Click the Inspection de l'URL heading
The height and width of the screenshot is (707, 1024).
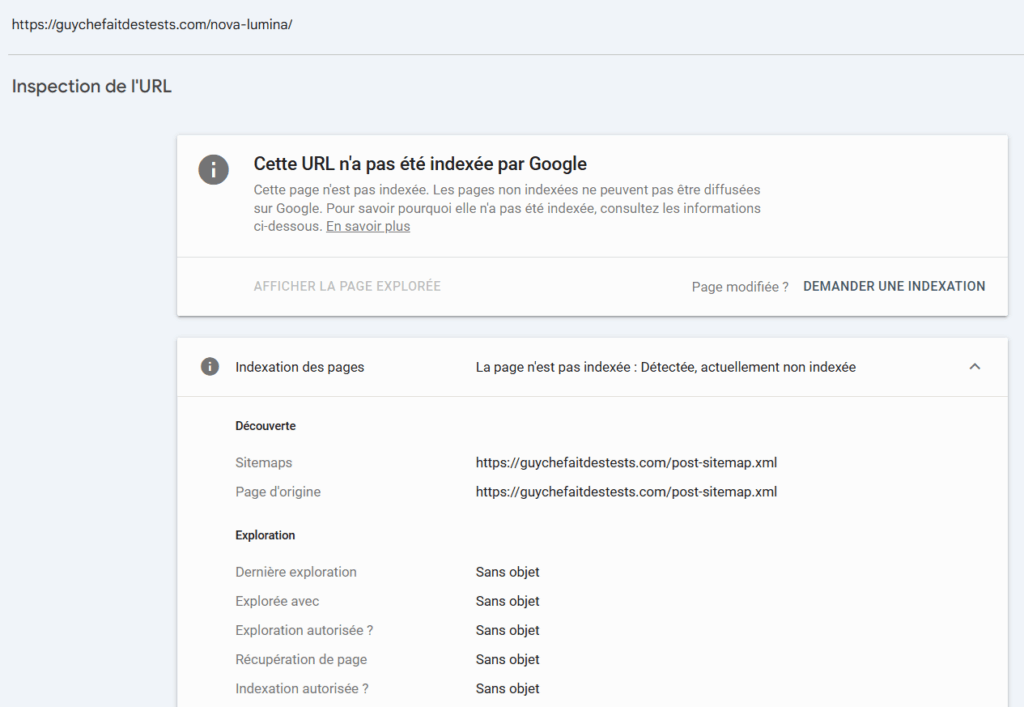[x=92, y=87]
